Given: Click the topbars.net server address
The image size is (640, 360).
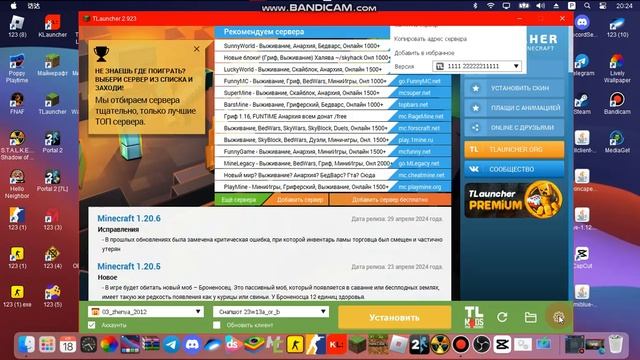Looking at the screenshot, I should (x=413, y=105).
